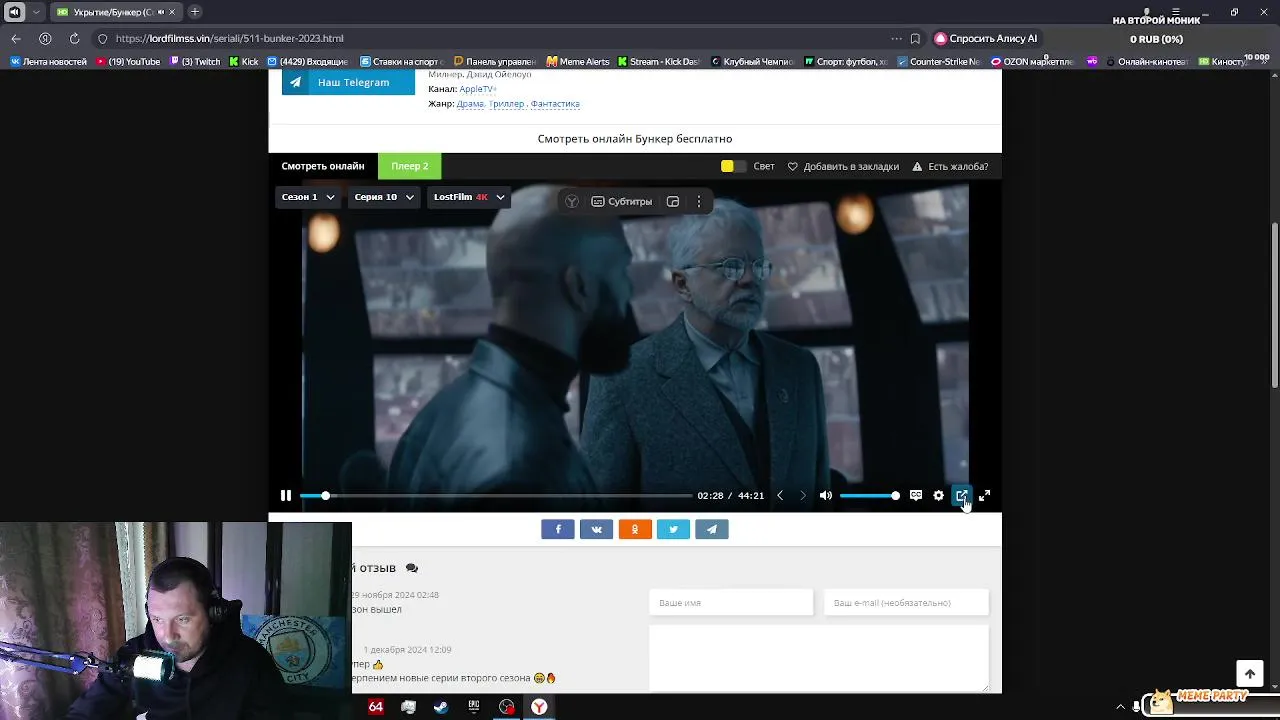Open Epic Games from the taskbar
Image resolution: width=1280 pixels, height=720 pixels.
click(x=474, y=707)
